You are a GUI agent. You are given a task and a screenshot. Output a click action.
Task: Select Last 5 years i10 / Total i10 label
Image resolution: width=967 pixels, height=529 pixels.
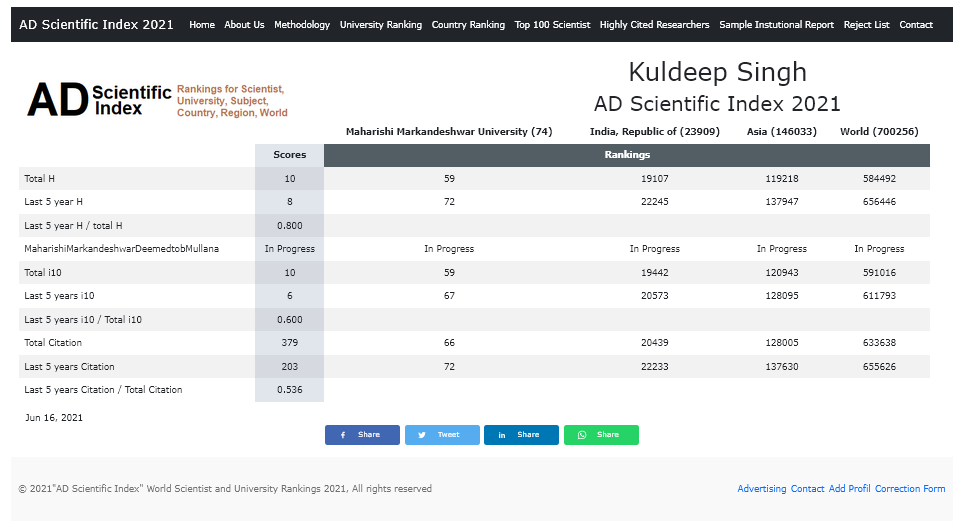coord(83,319)
